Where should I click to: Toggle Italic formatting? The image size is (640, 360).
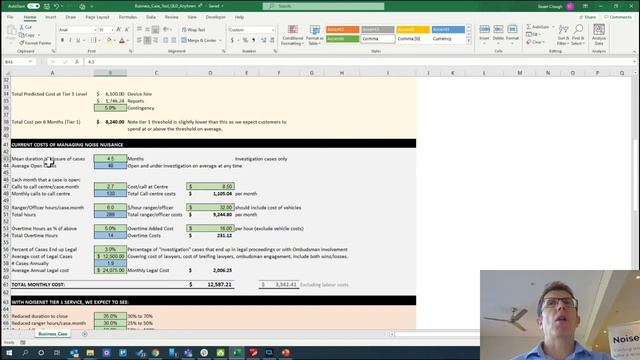70,40
